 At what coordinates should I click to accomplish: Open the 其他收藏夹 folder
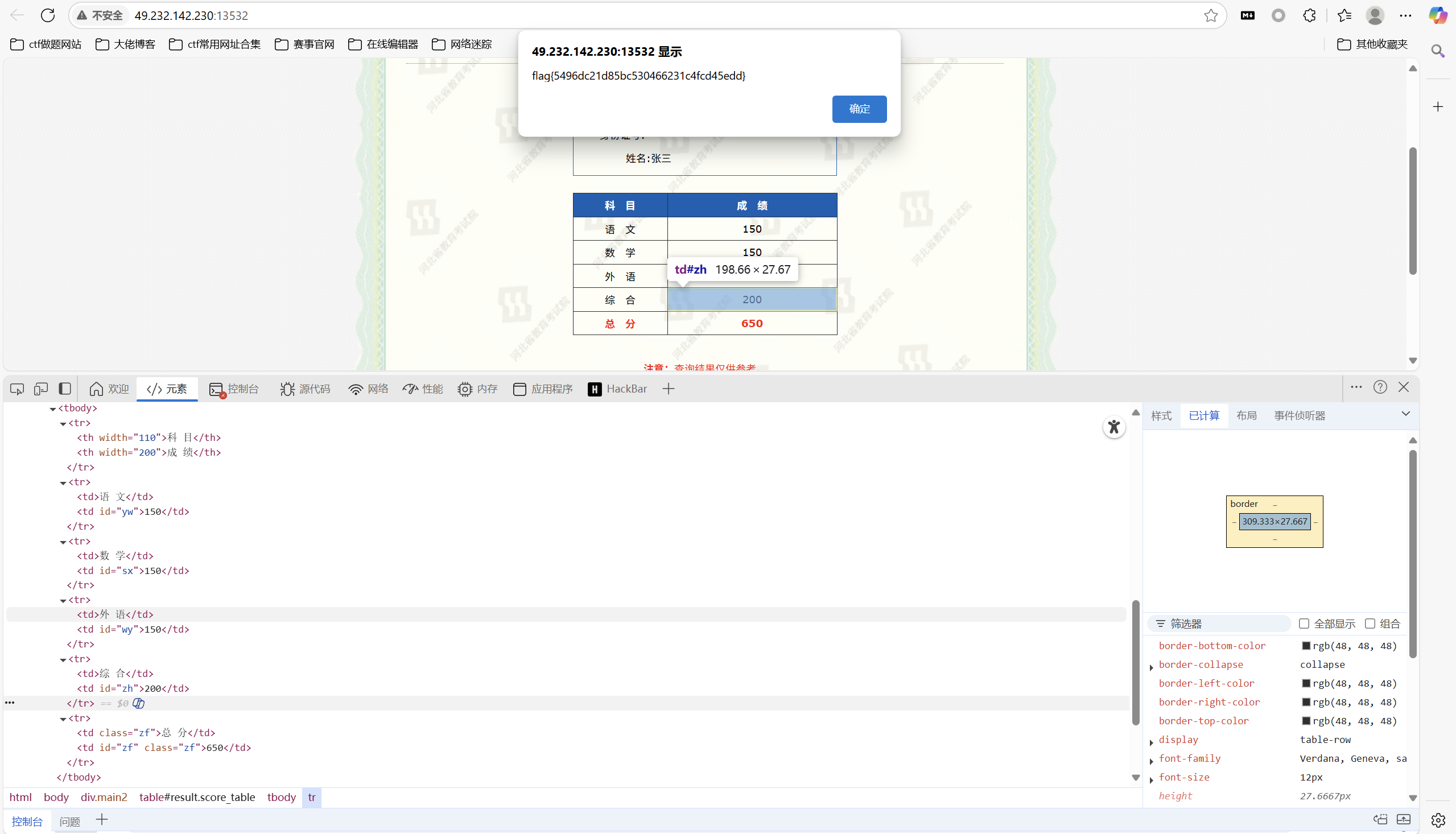point(1372,44)
